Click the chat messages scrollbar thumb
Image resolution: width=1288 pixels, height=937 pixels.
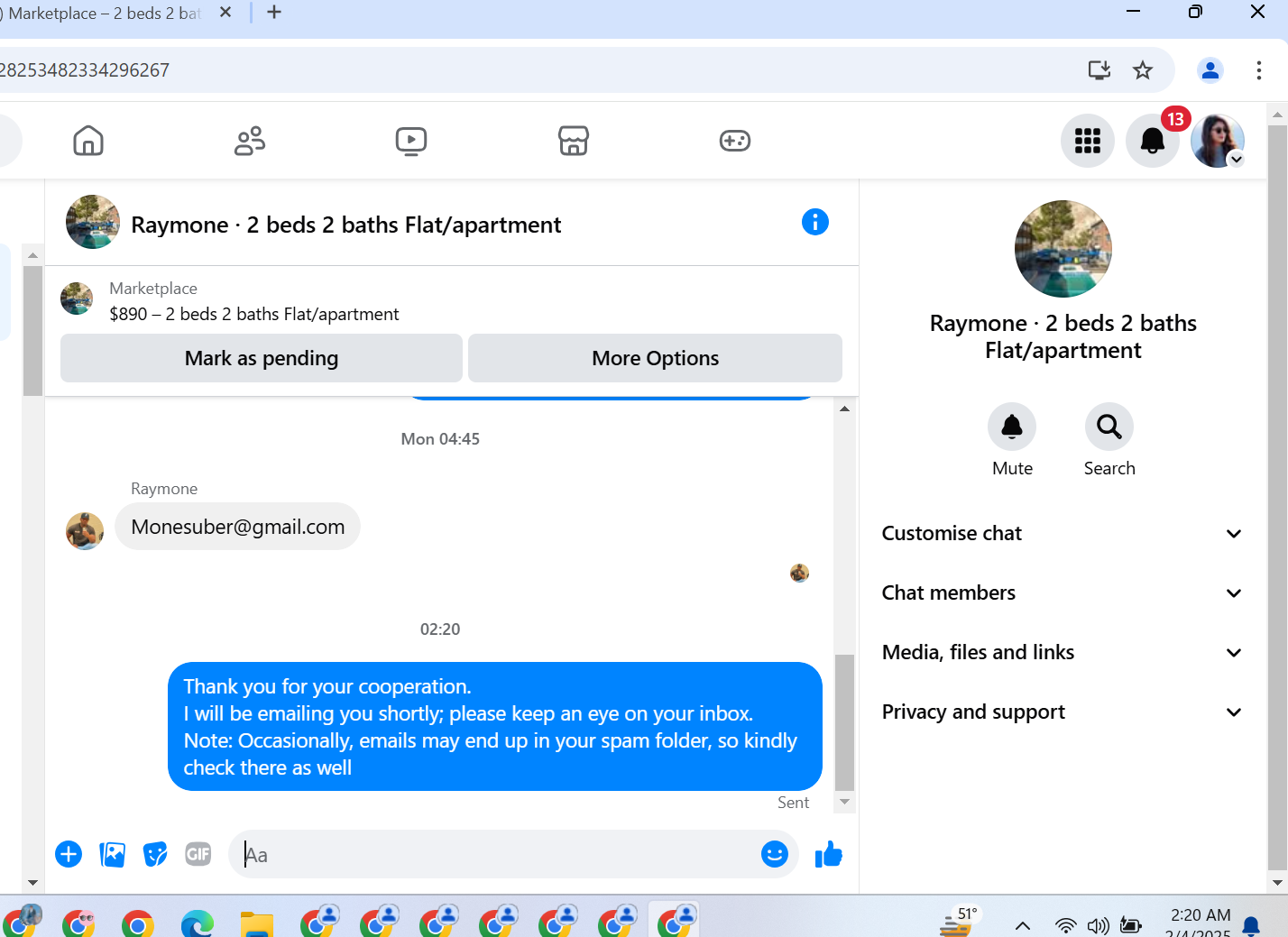click(x=844, y=722)
